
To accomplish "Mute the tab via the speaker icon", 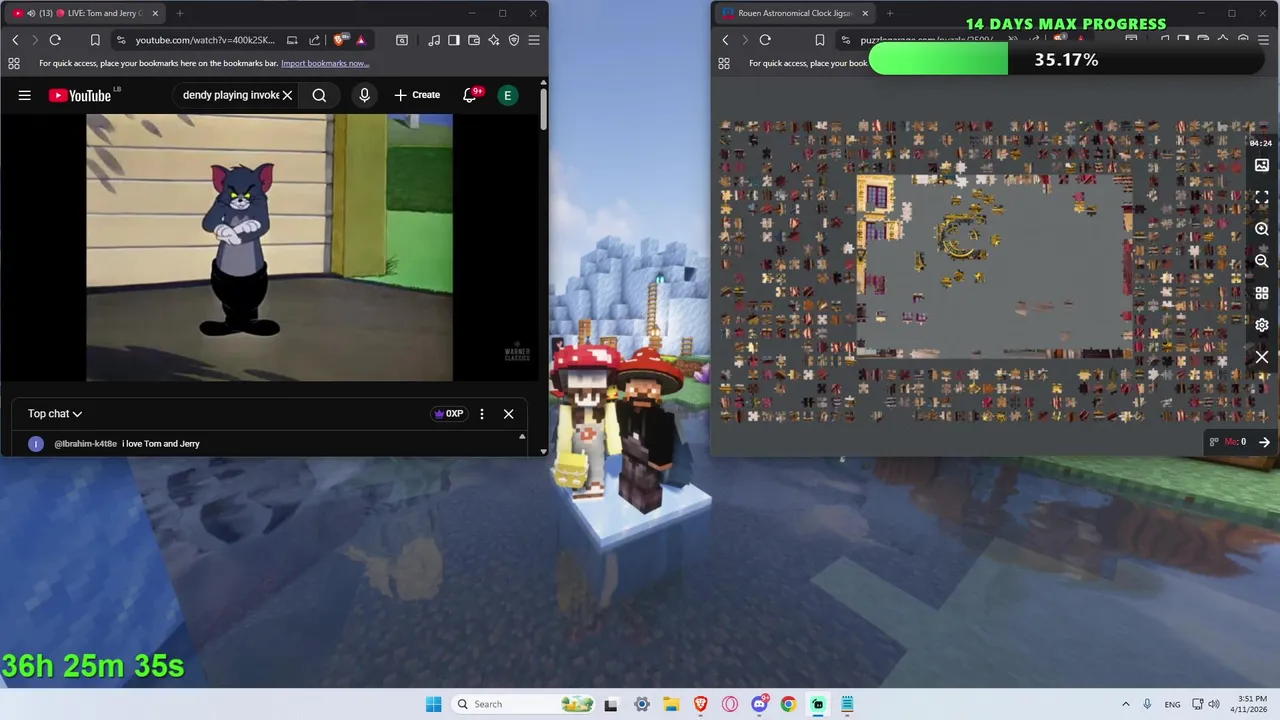I will (x=31, y=13).
